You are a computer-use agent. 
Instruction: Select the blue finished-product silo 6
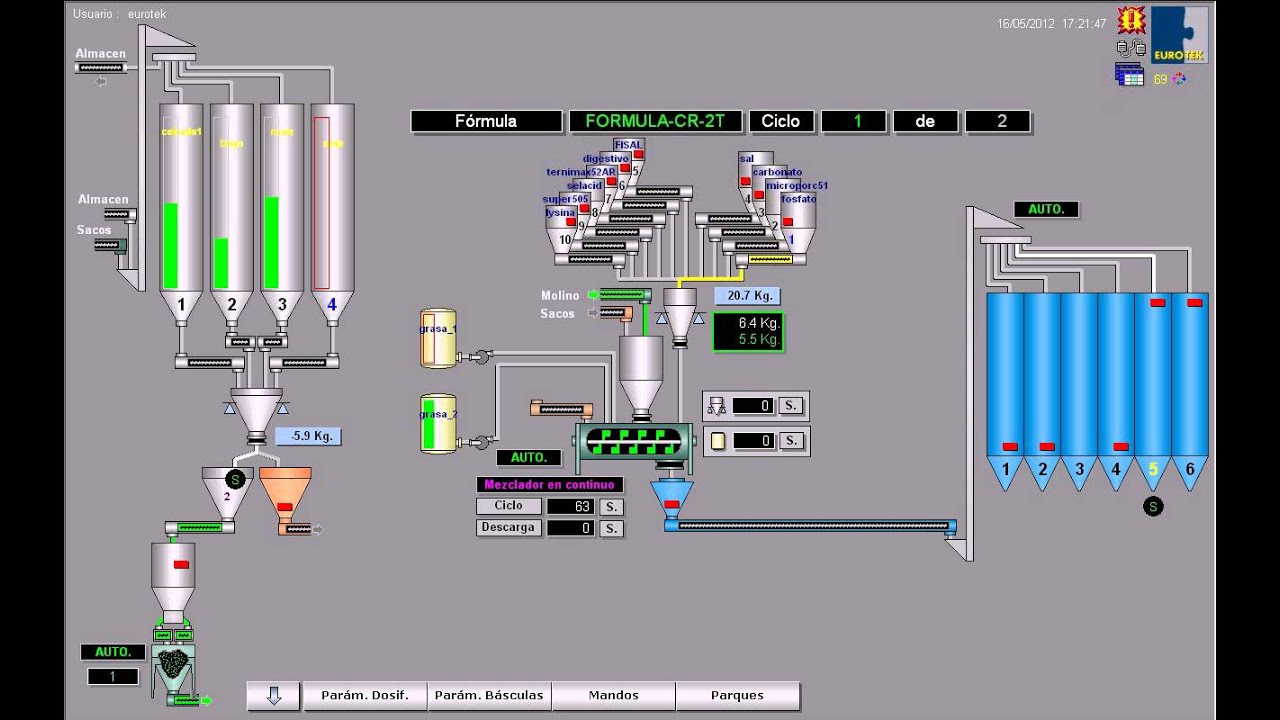point(1189,390)
